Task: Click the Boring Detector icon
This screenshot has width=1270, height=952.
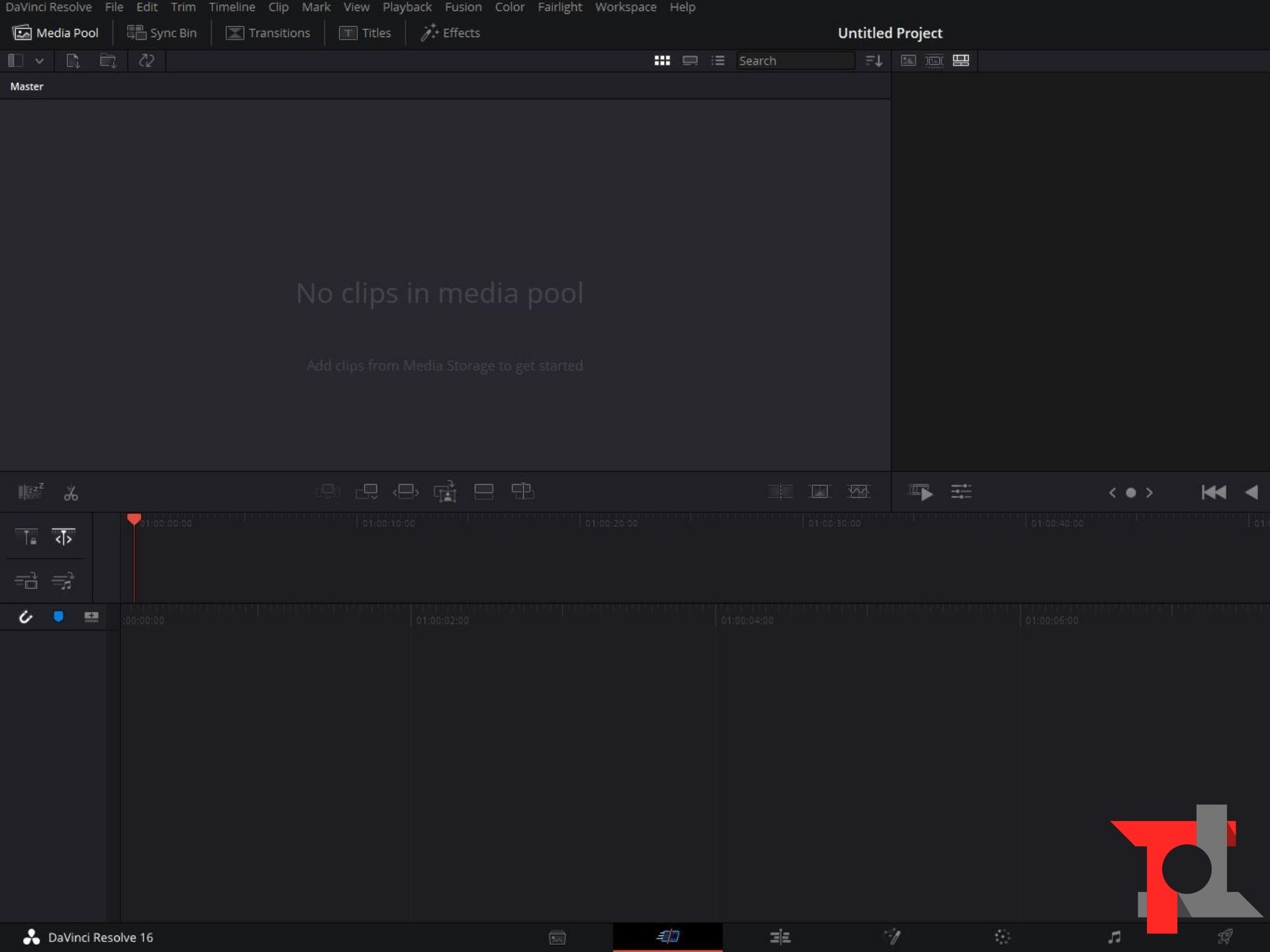Action: click(x=30, y=492)
